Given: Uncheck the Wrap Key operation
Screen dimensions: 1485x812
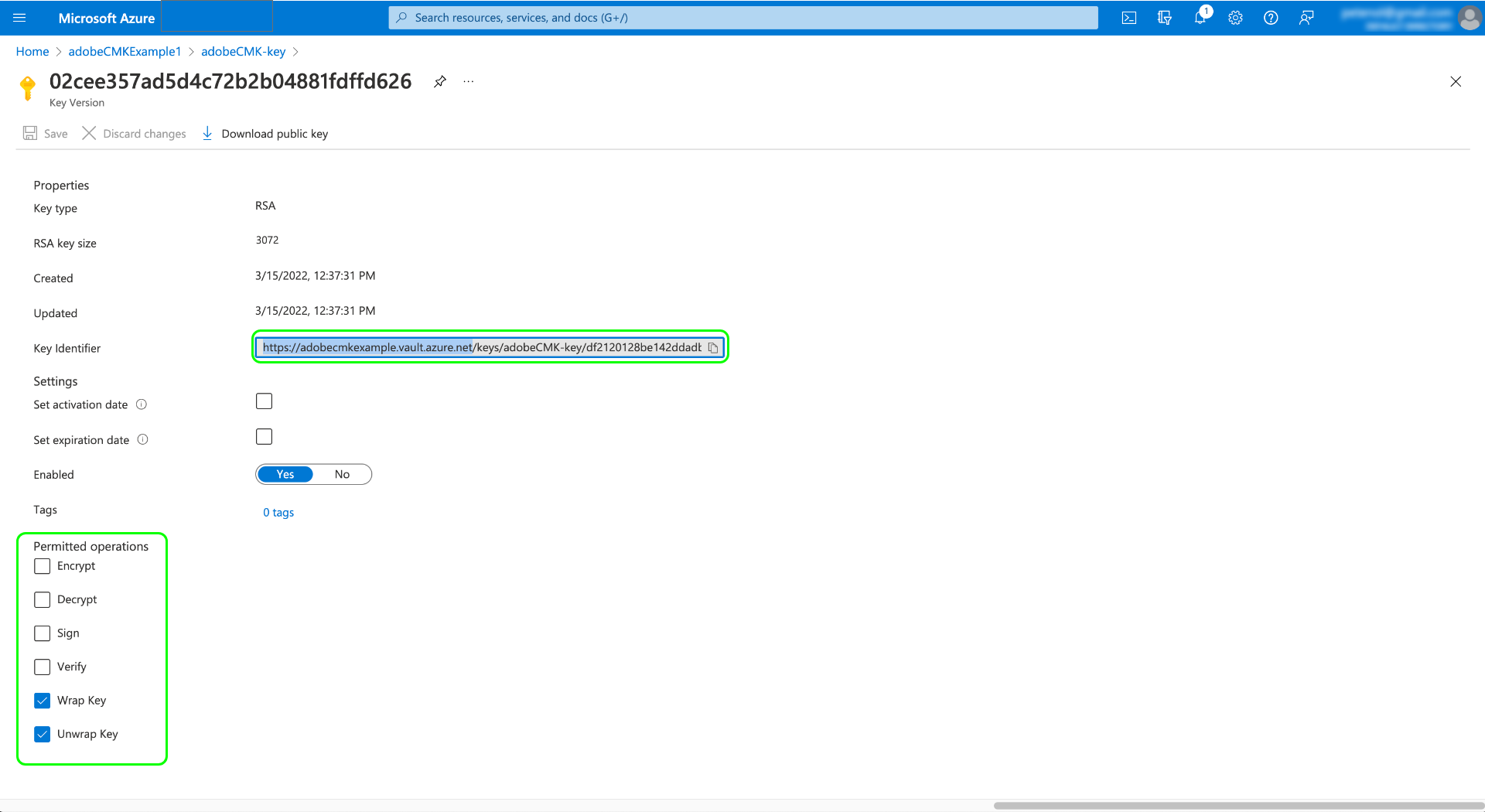Looking at the screenshot, I should (x=43, y=701).
